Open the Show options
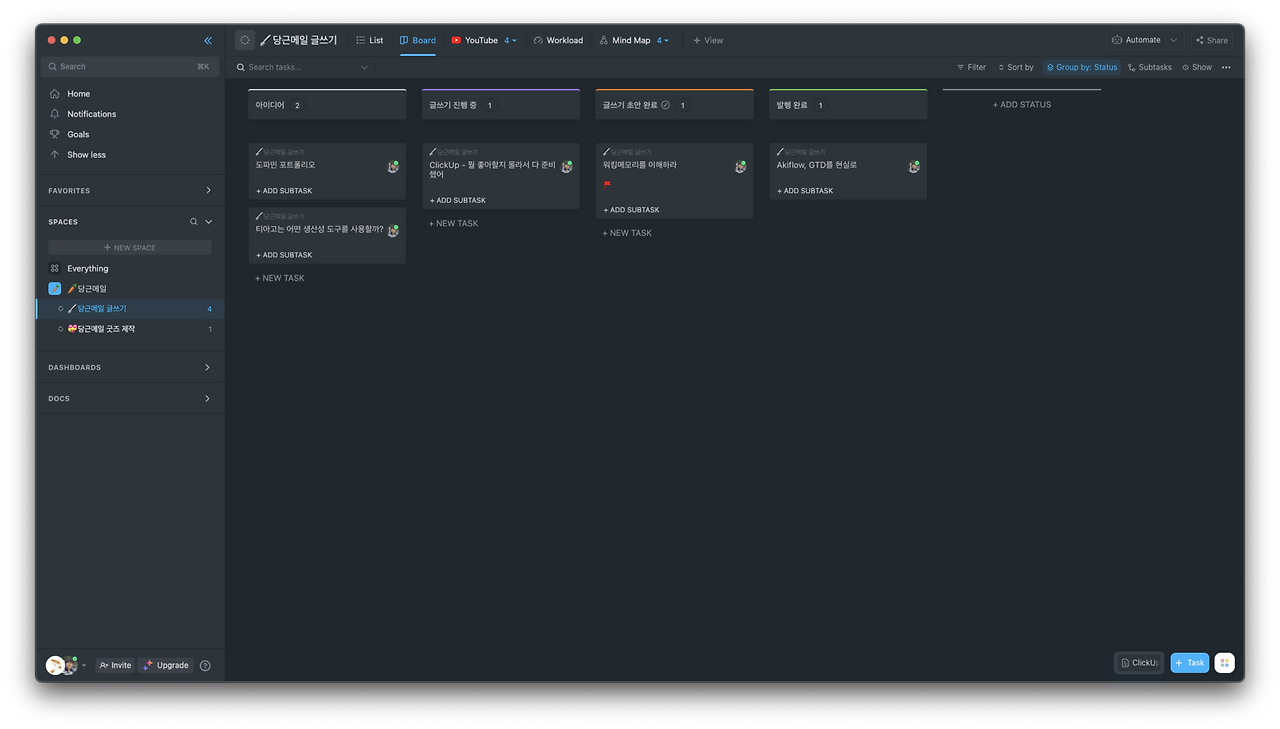 pyautogui.click(x=1197, y=67)
